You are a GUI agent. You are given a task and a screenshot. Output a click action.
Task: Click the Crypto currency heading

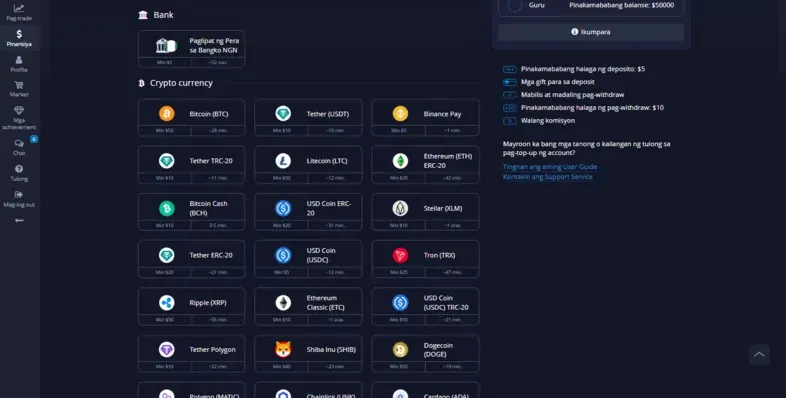click(181, 83)
